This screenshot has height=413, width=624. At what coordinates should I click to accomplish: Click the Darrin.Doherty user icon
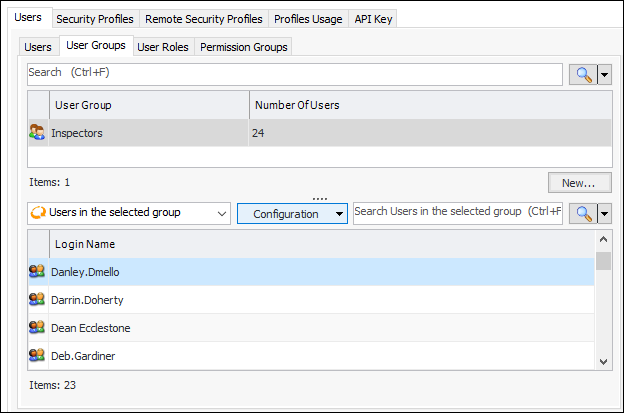coord(37,299)
